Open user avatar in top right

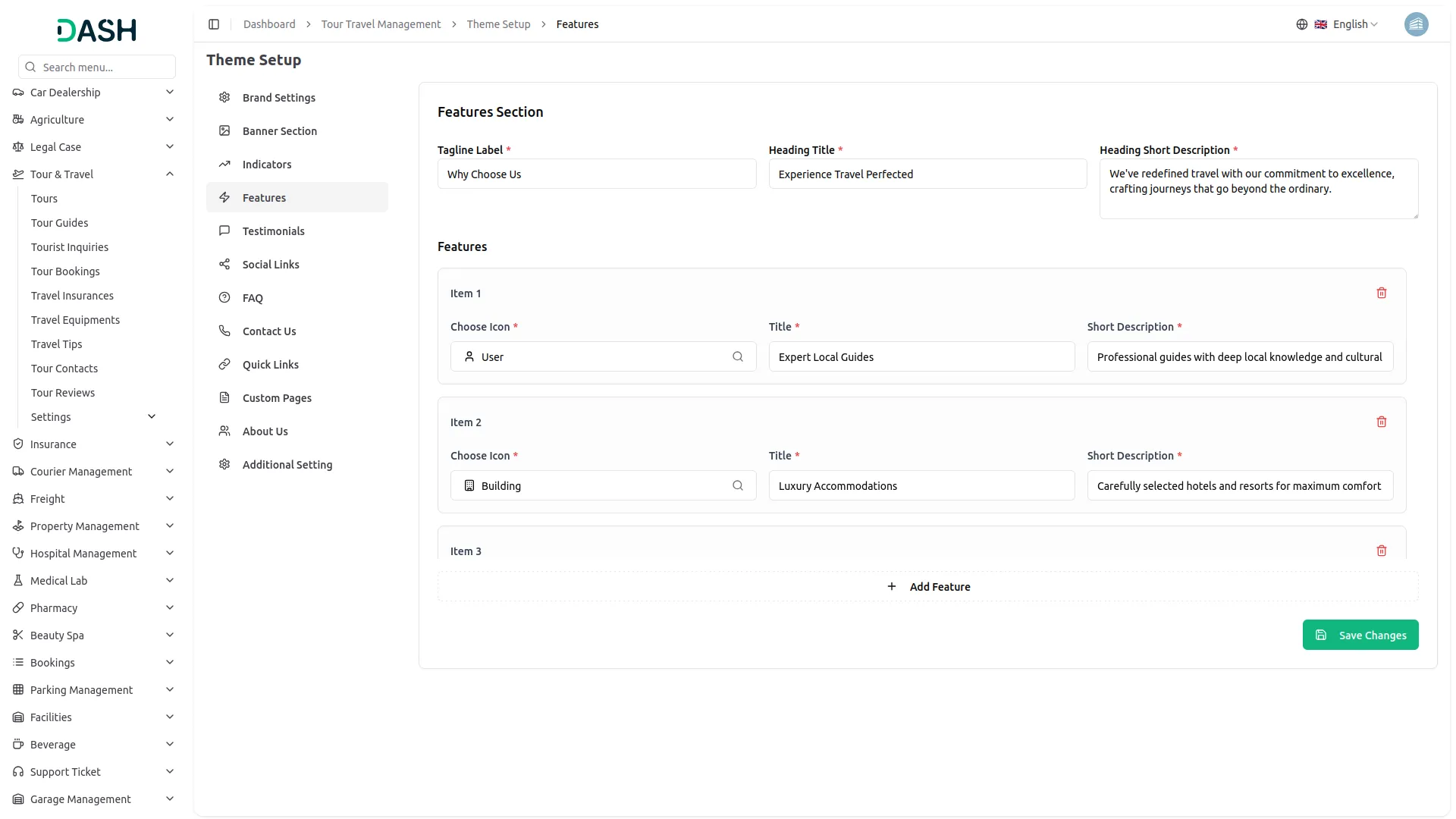(x=1416, y=24)
